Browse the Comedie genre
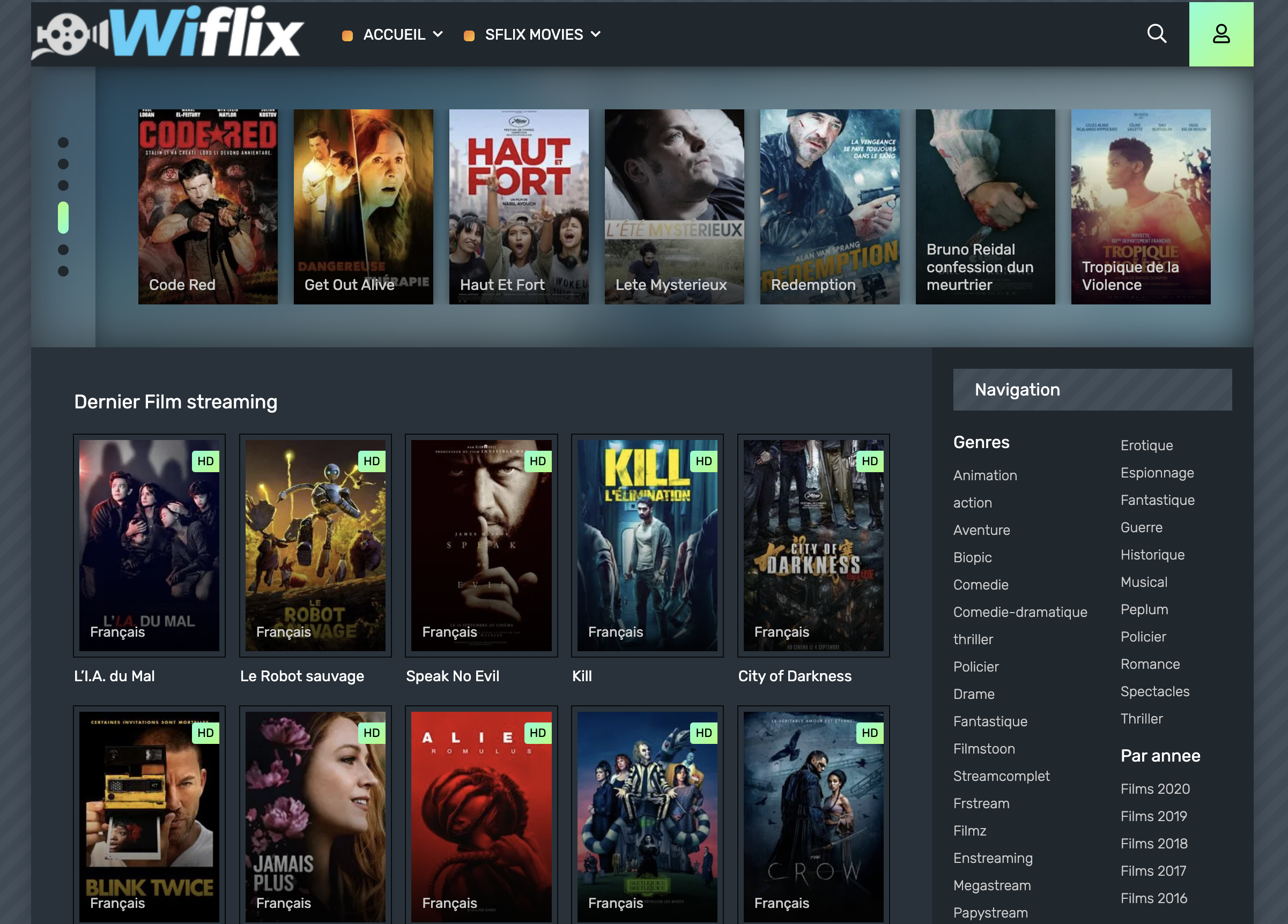The image size is (1288, 924). coord(981,585)
